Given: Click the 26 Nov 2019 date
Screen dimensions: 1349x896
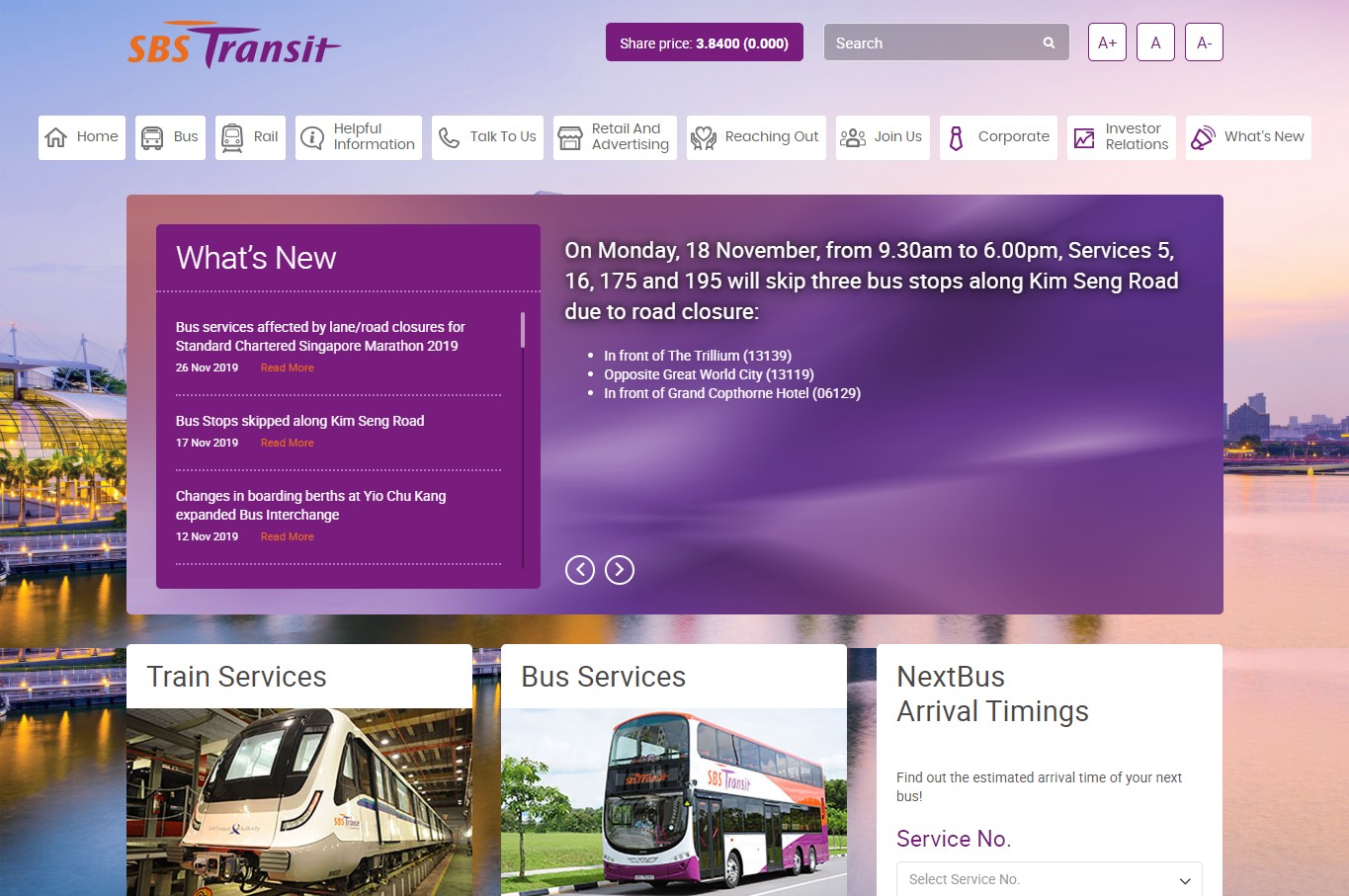Looking at the screenshot, I should [x=208, y=367].
